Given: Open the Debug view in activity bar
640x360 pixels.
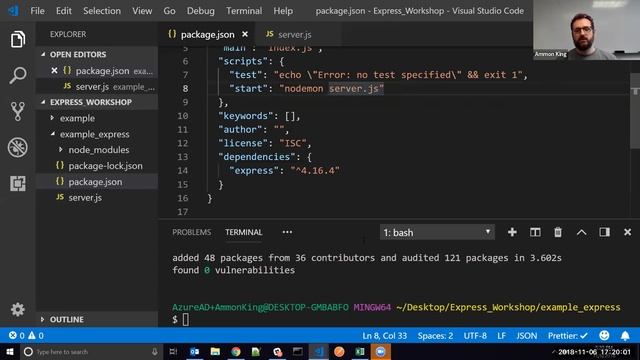Looking at the screenshot, I should (18, 147).
